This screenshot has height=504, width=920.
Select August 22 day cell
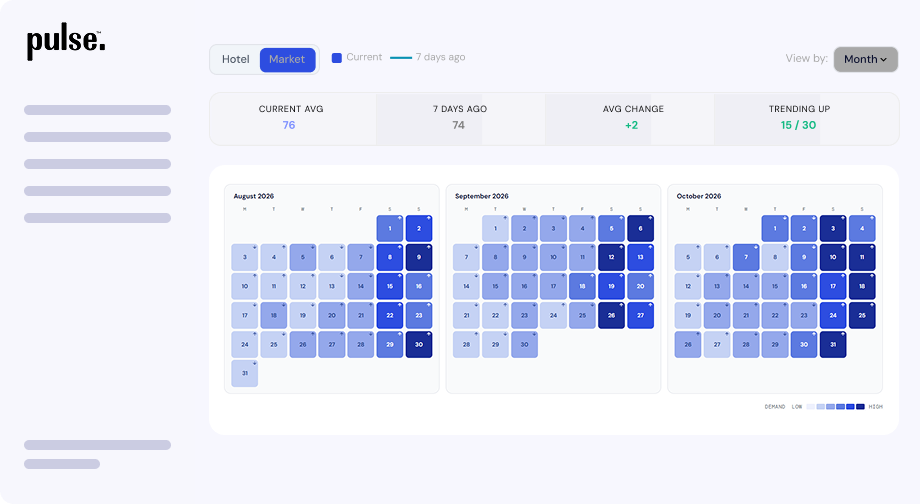pyautogui.click(x=390, y=315)
